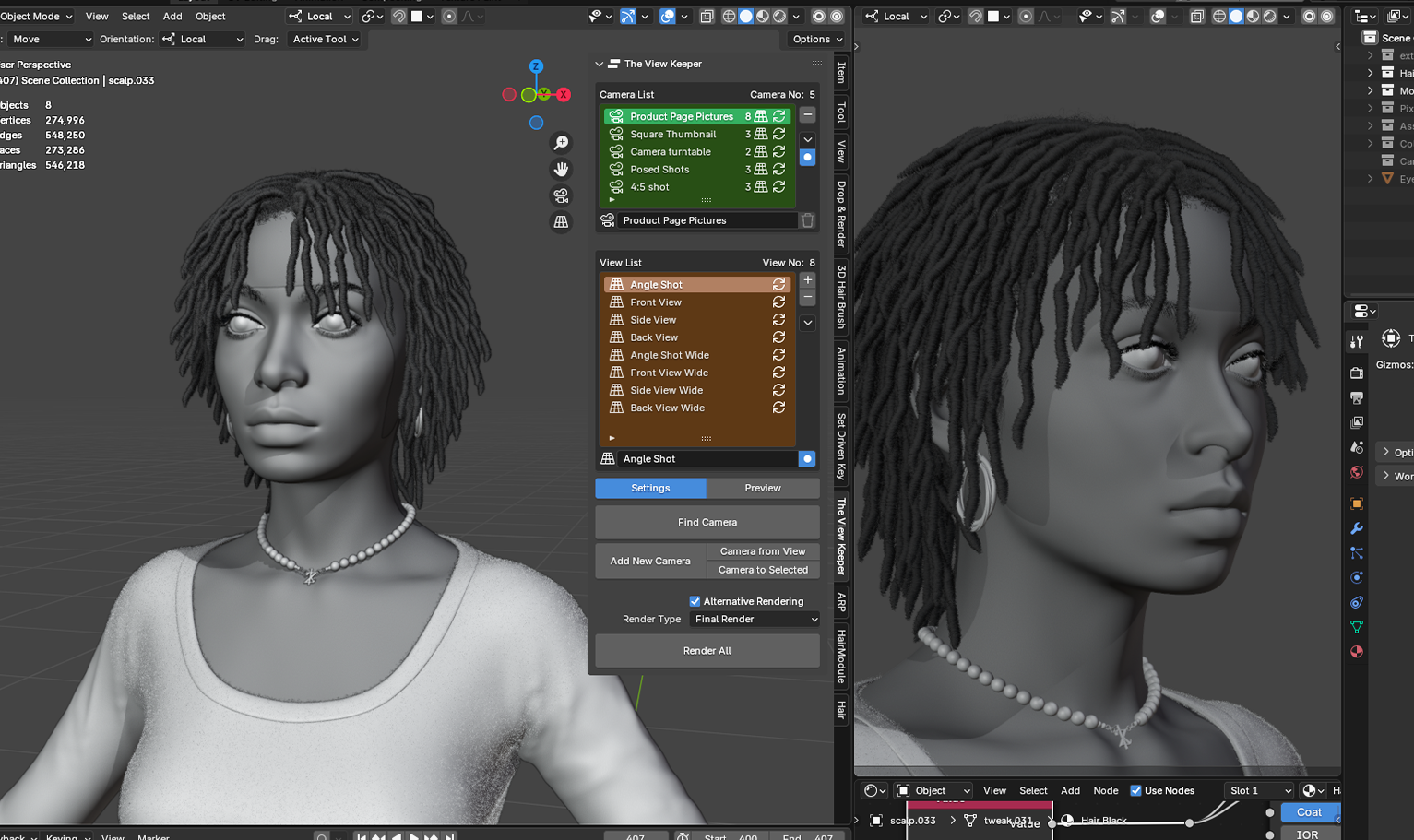1414x840 pixels.
Task: Open the View menu in left viewport
Action: click(97, 16)
